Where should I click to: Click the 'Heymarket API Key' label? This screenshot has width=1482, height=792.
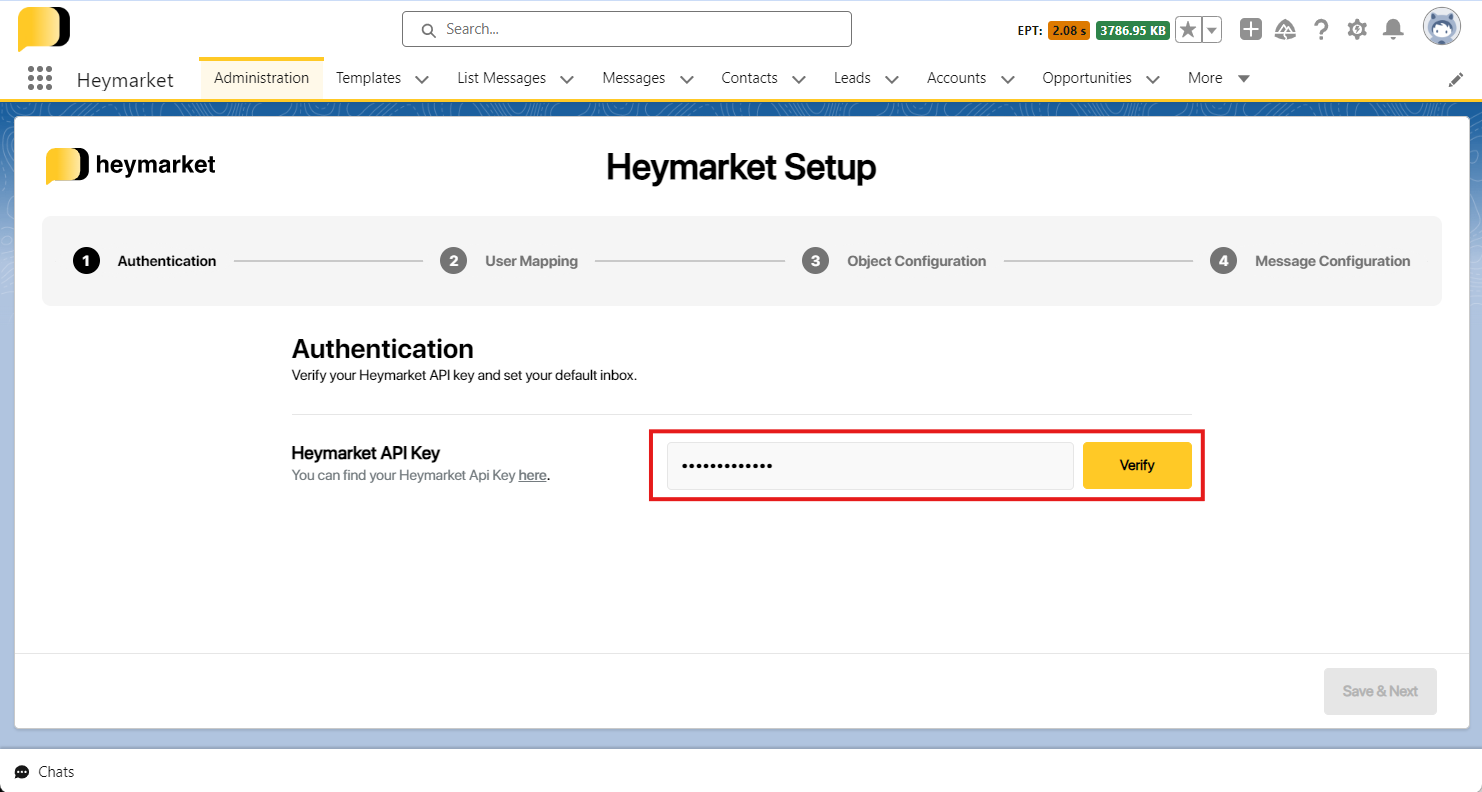click(x=366, y=453)
